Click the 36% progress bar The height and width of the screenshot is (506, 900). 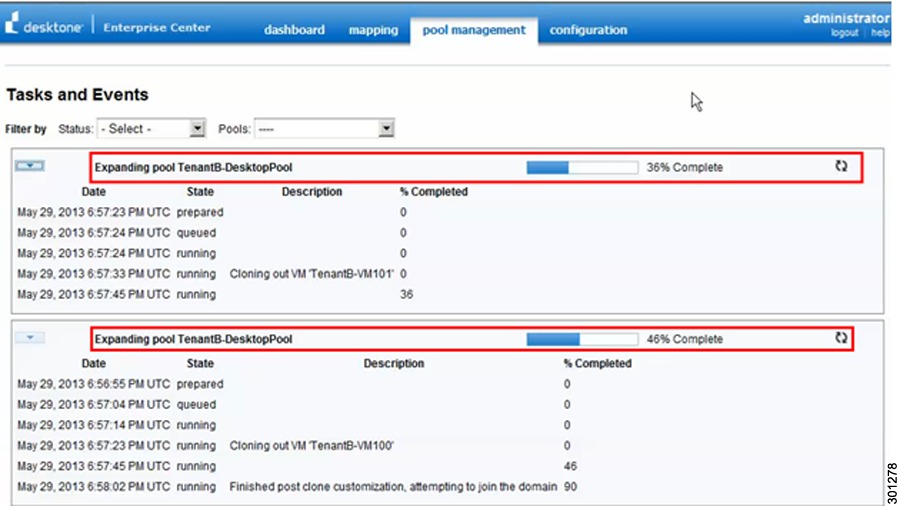[582, 168]
